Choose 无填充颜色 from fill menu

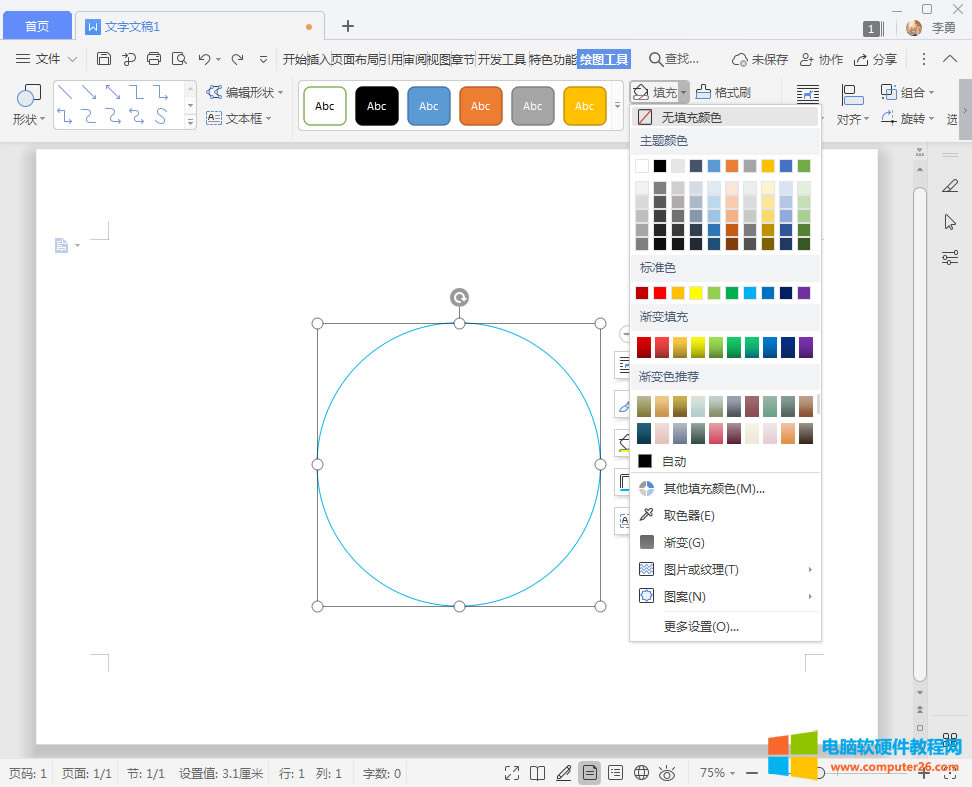tap(690, 117)
